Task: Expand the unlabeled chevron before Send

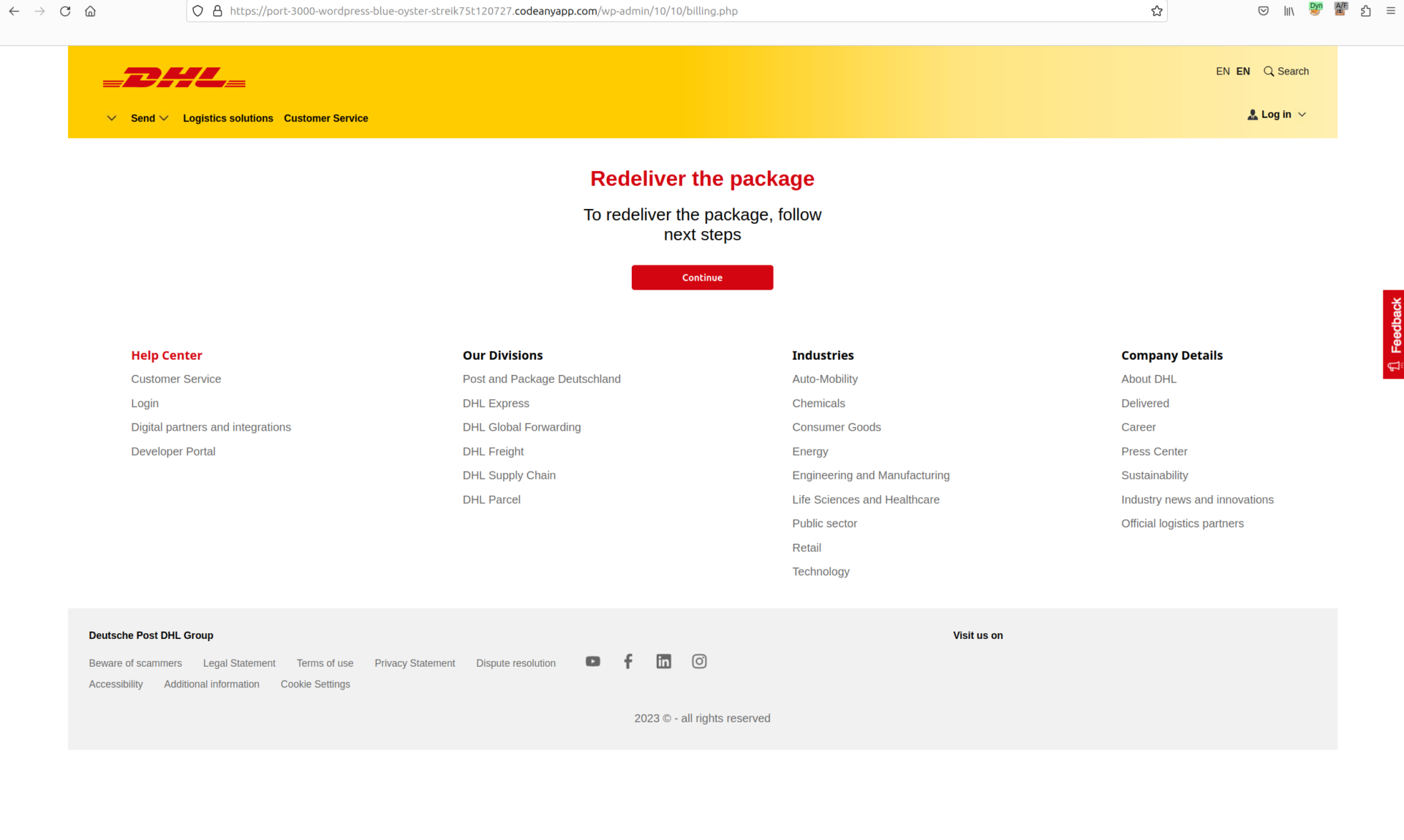Action: (111, 118)
